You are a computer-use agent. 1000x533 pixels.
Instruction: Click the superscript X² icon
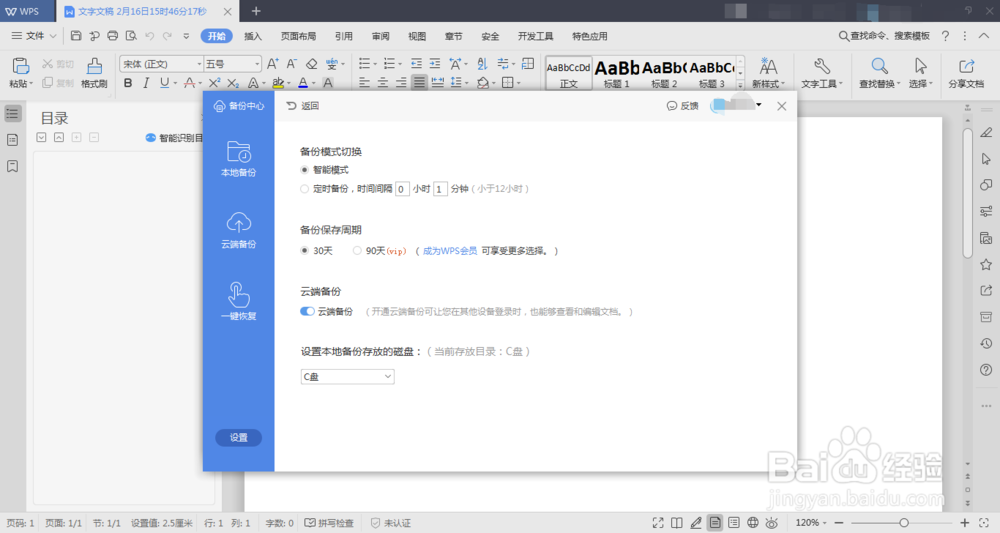214,83
